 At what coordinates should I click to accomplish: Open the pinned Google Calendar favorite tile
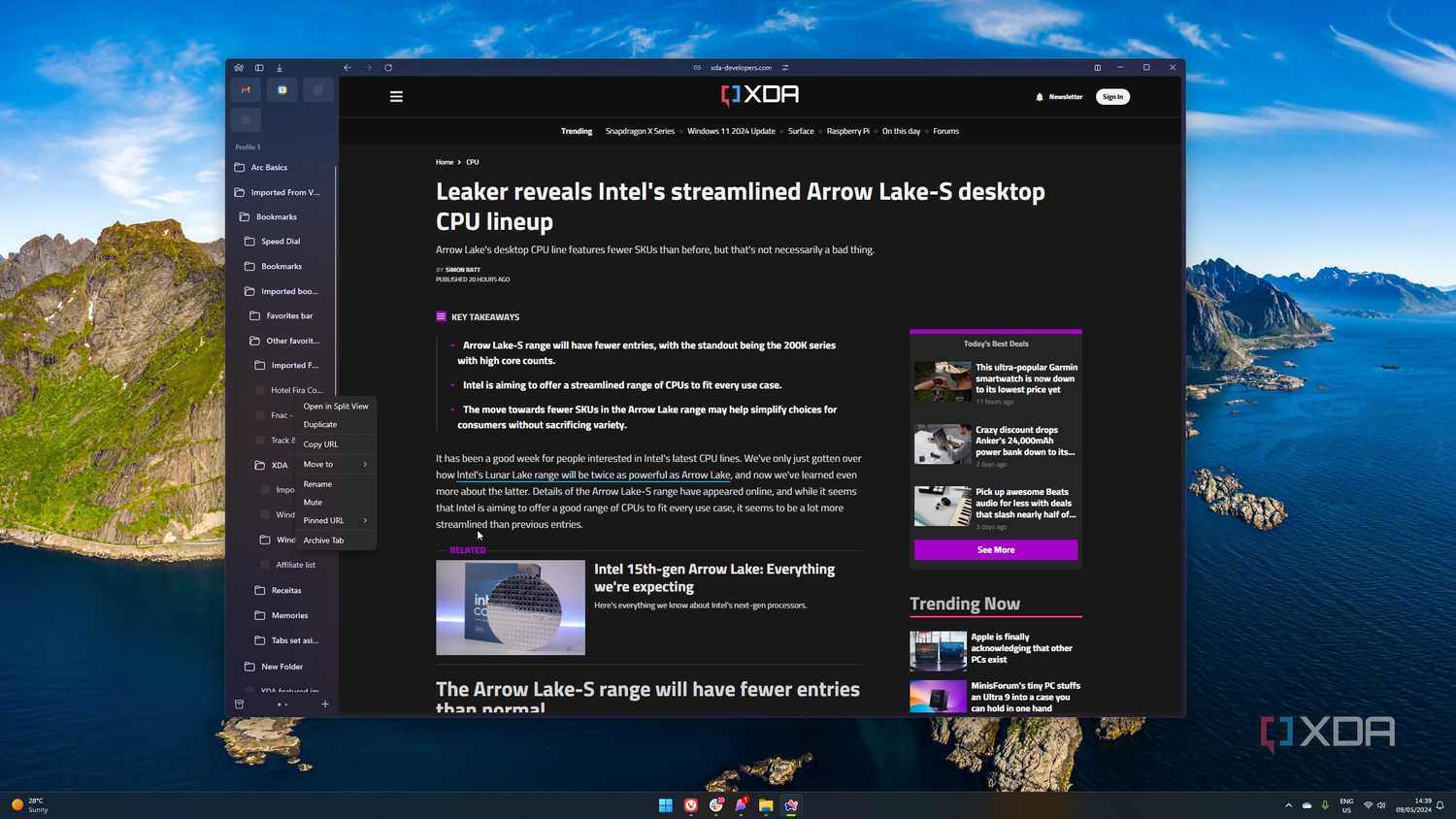[x=282, y=90]
